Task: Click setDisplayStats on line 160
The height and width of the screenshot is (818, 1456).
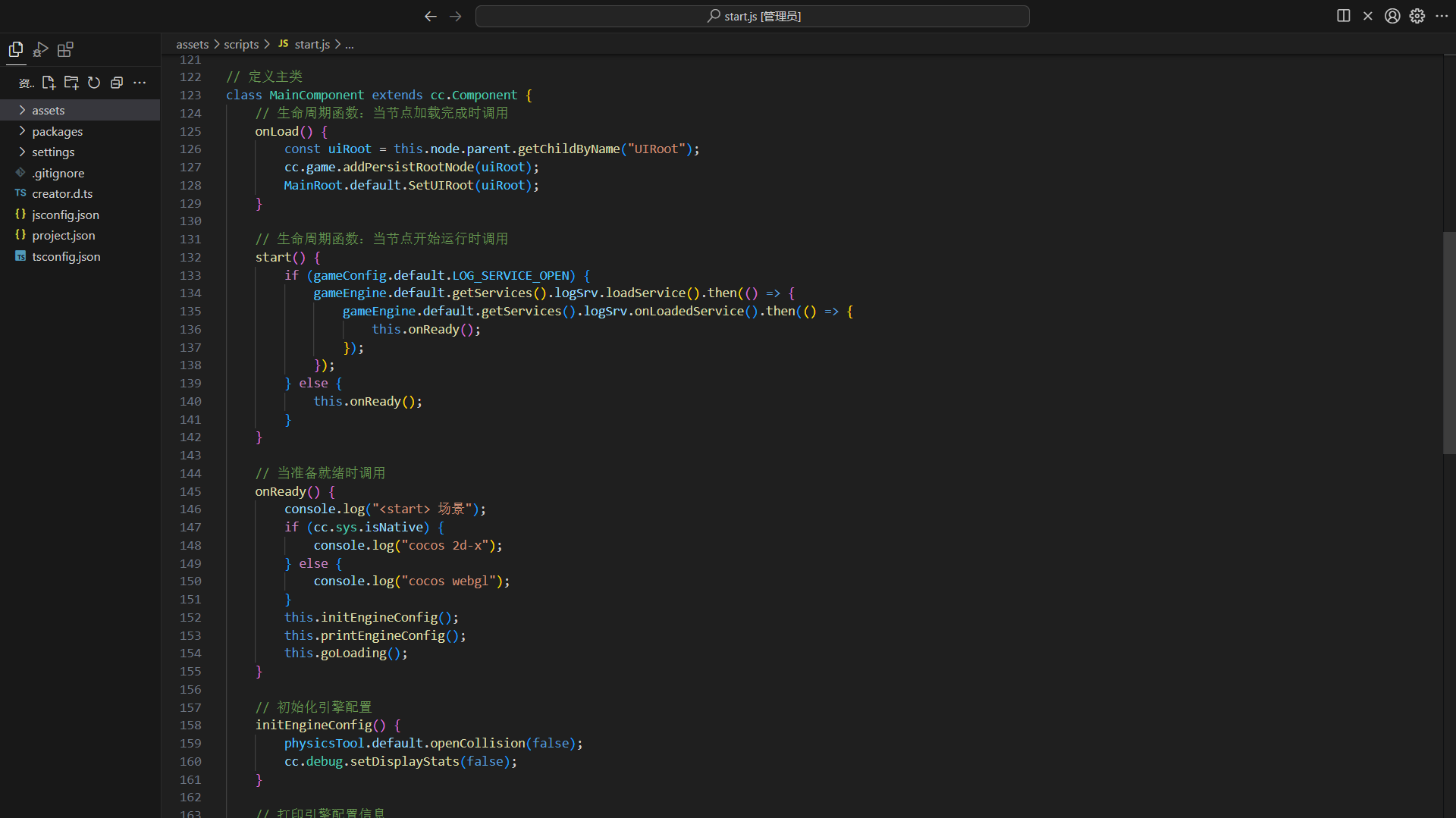Action: point(404,762)
